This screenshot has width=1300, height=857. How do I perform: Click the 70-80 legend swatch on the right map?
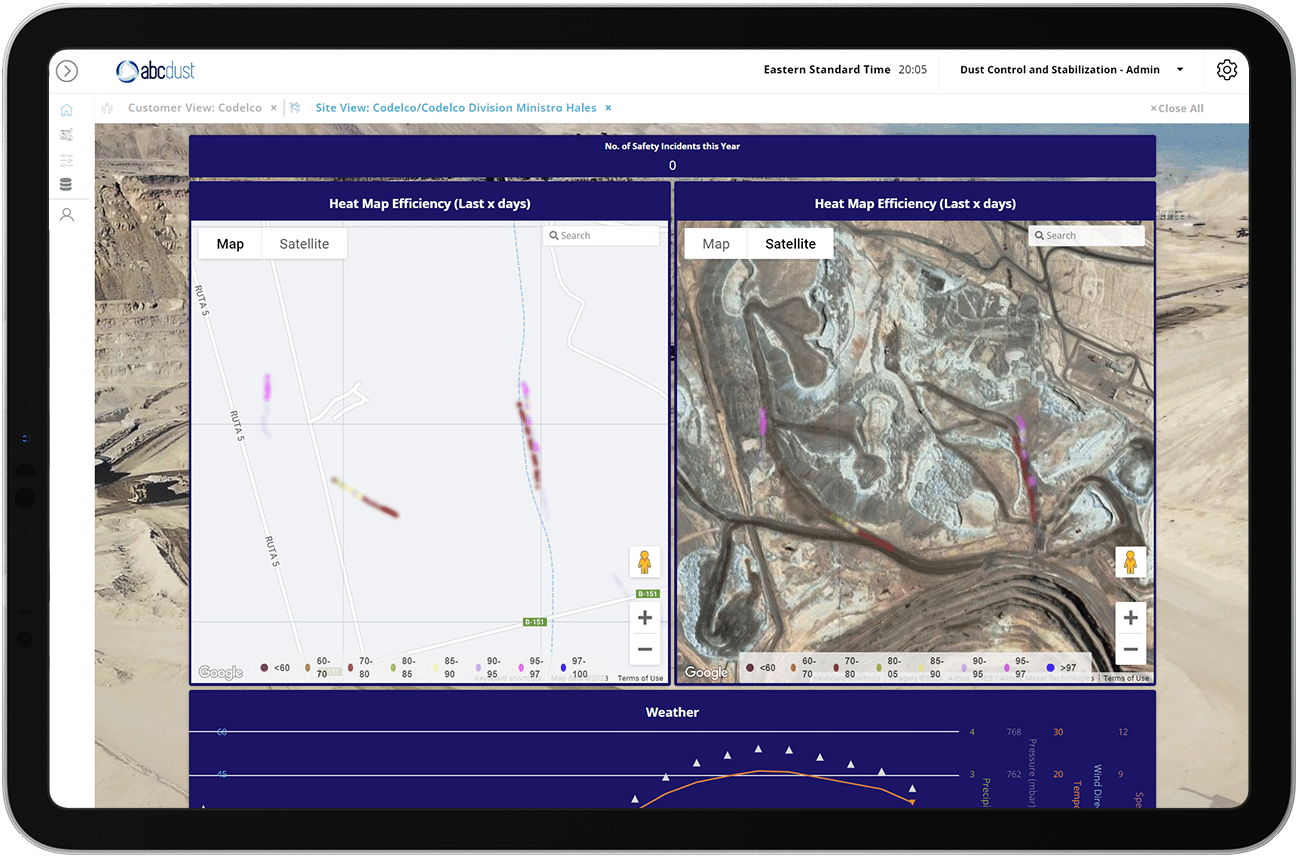pyautogui.click(x=836, y=667)
